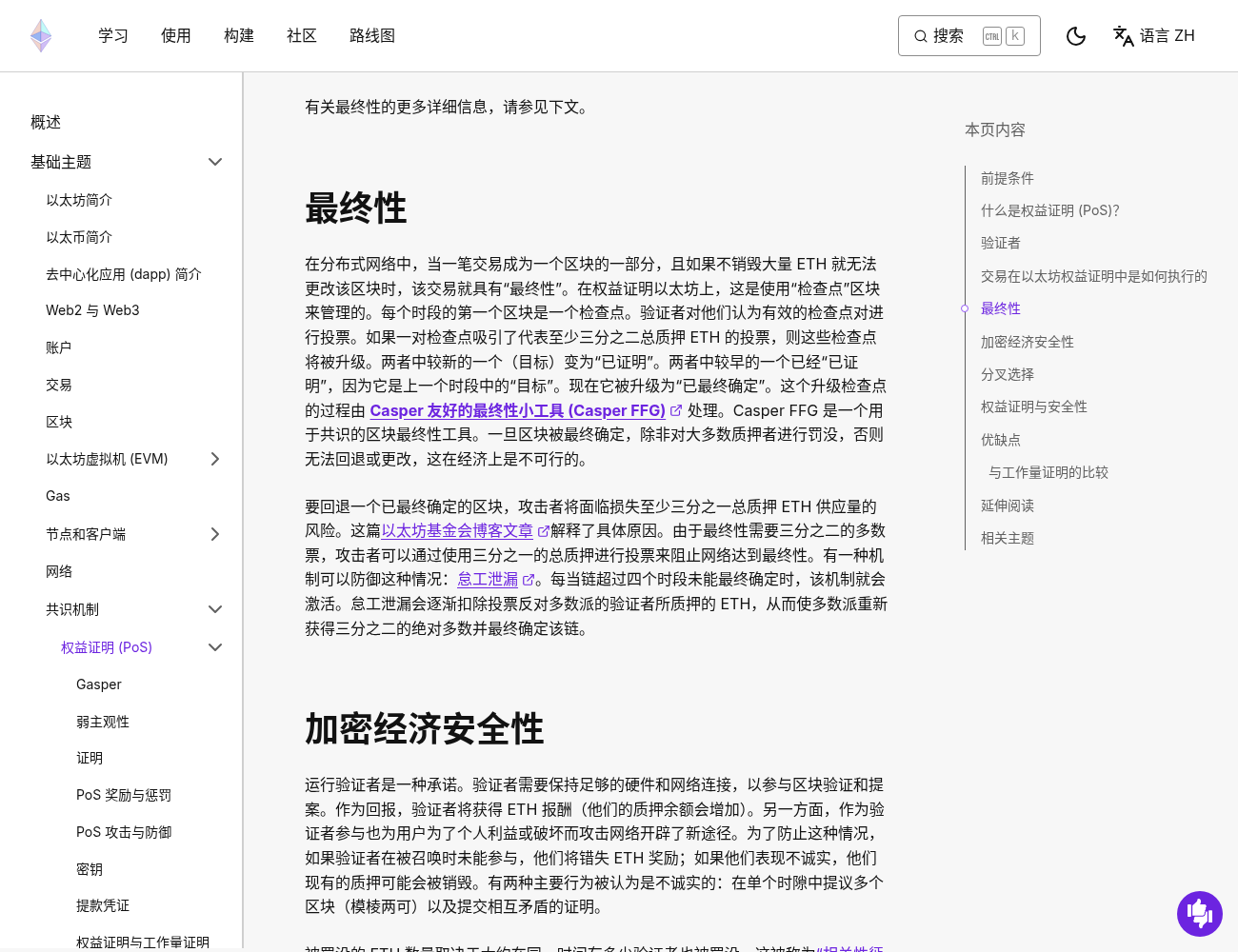Open 区块 in the sidebar
The image size is (1238, 952).
coord(59,422)
